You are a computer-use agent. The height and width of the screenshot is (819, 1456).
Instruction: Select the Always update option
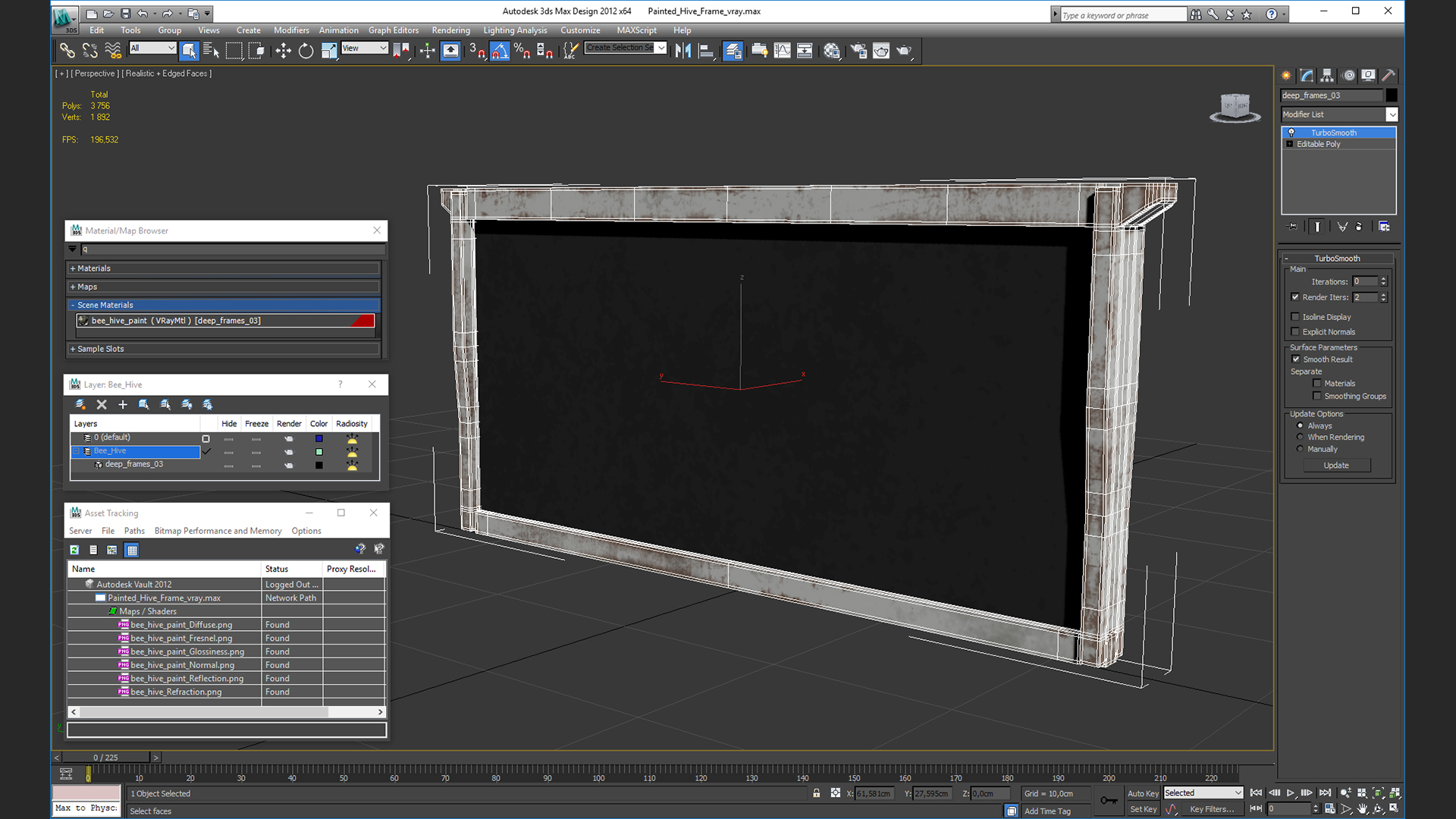pyautogui.click(x=1300, y=425)
